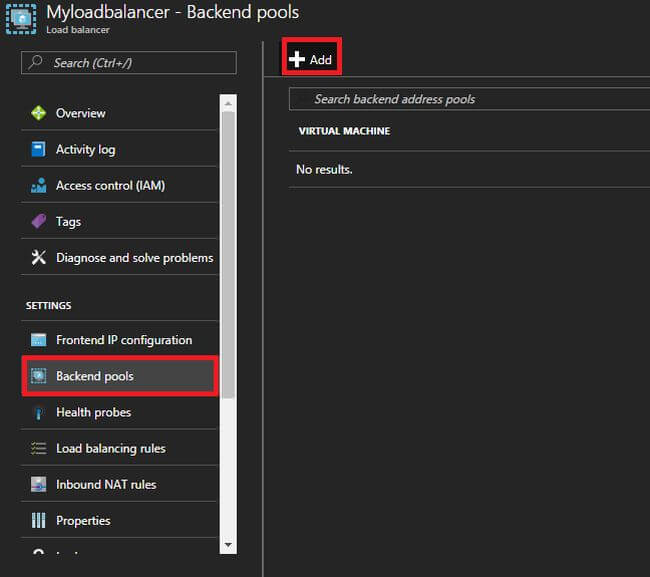Viewport: 650px width, 577px height.
Task: Click the sidebar vertical scrollbar thumb
Action: pos(228,250)
